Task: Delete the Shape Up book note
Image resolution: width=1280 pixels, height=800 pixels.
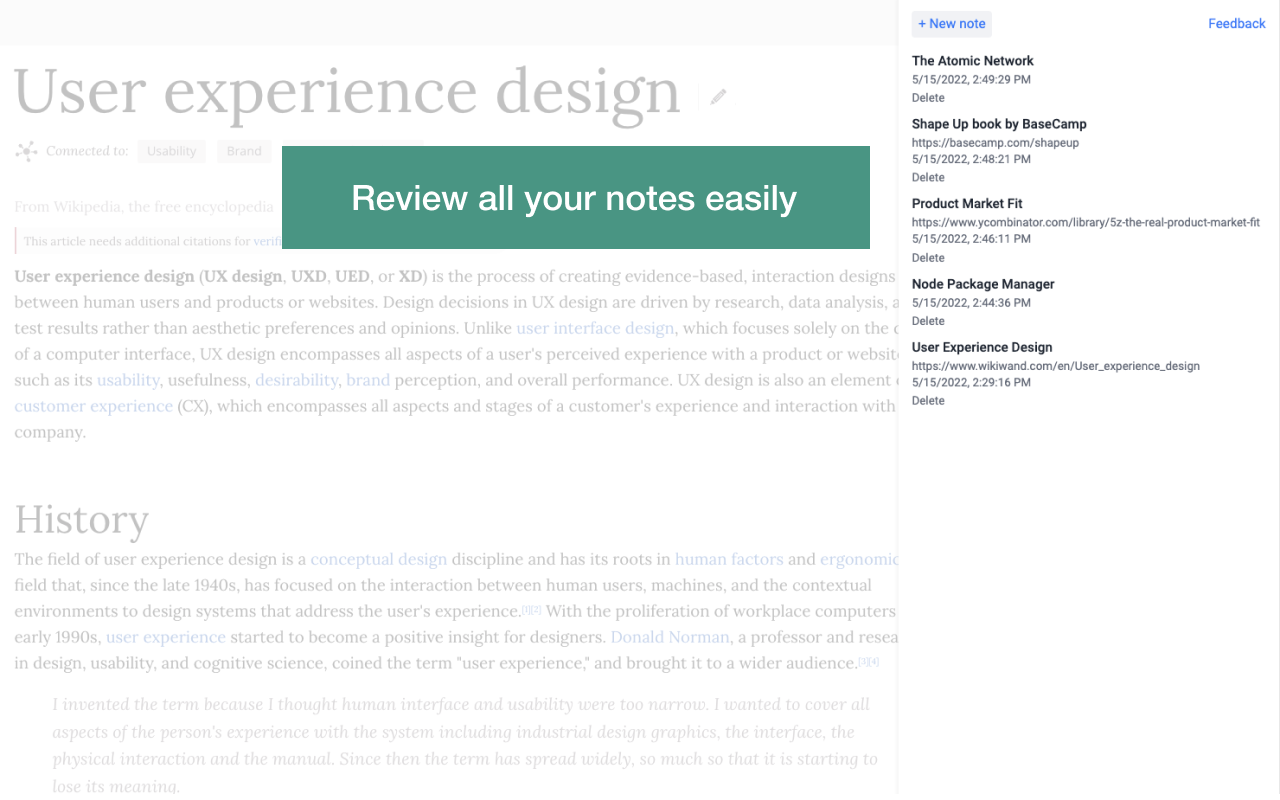Action: [x=928, y=177]
